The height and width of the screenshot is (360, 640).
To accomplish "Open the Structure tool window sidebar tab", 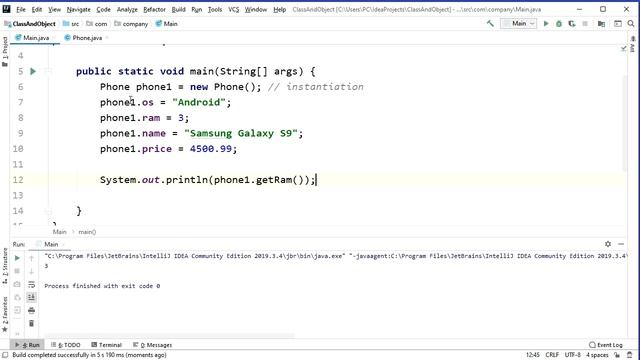I will (x=5, y=266).
